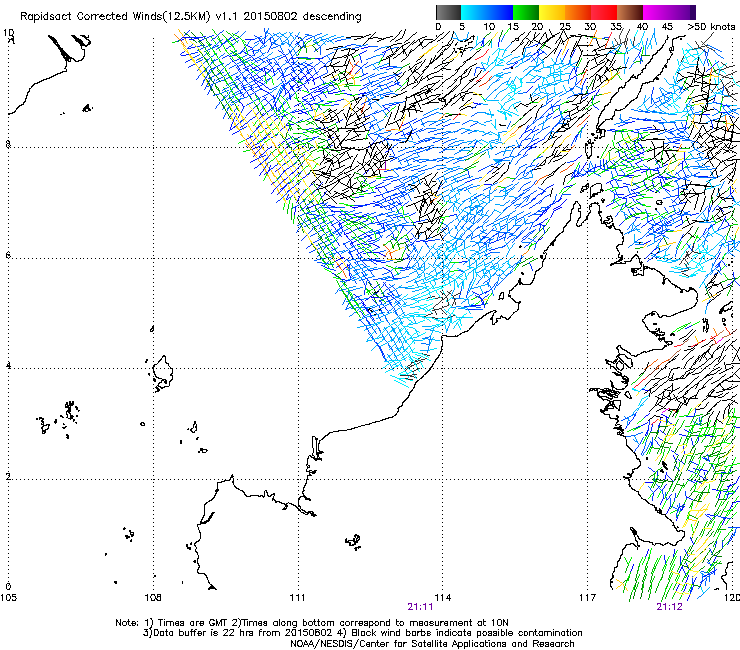Click latitude label '4' on left axis
Image resolution: width=740 pixels, height=650 pixels.
(8, 366)
